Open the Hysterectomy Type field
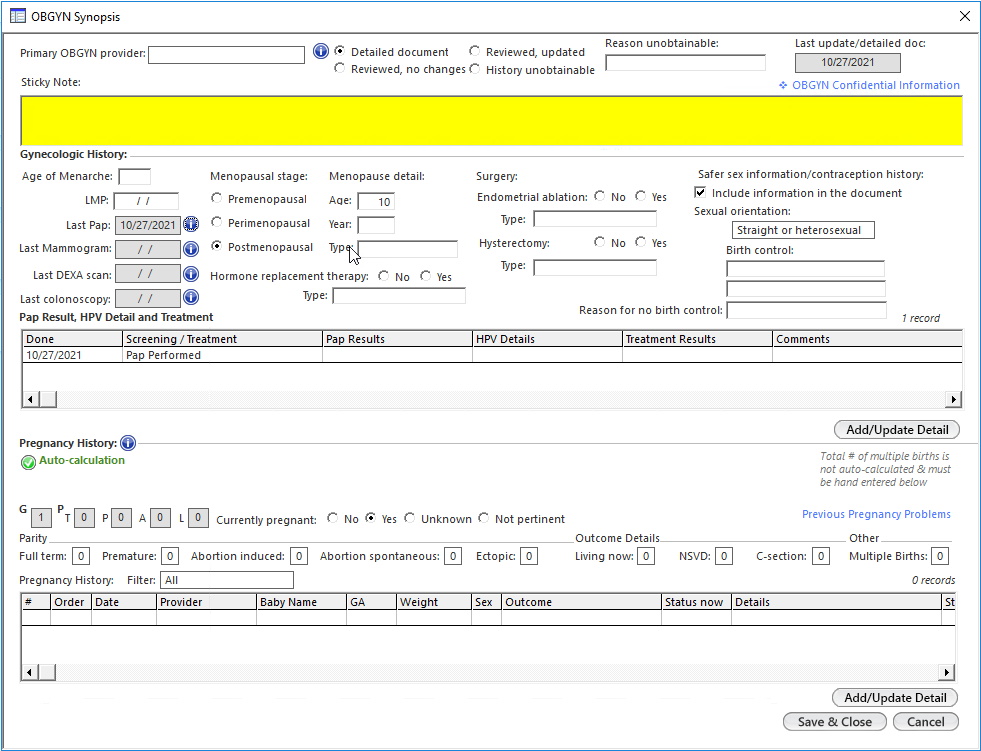981x751 pixels. (595, 267)
